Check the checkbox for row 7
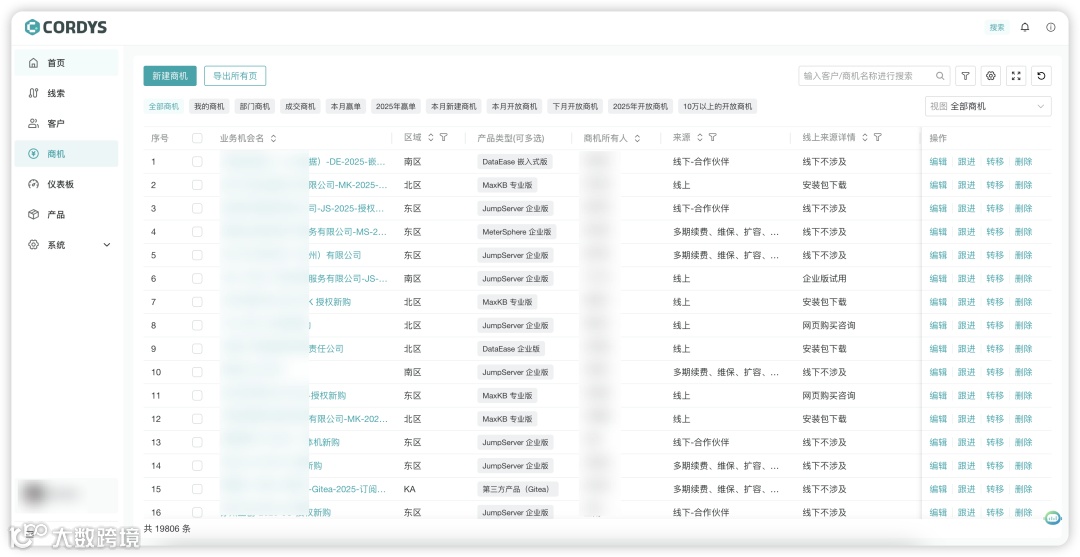This screenshot has height=557, width=1080. (x=197, y=302)
